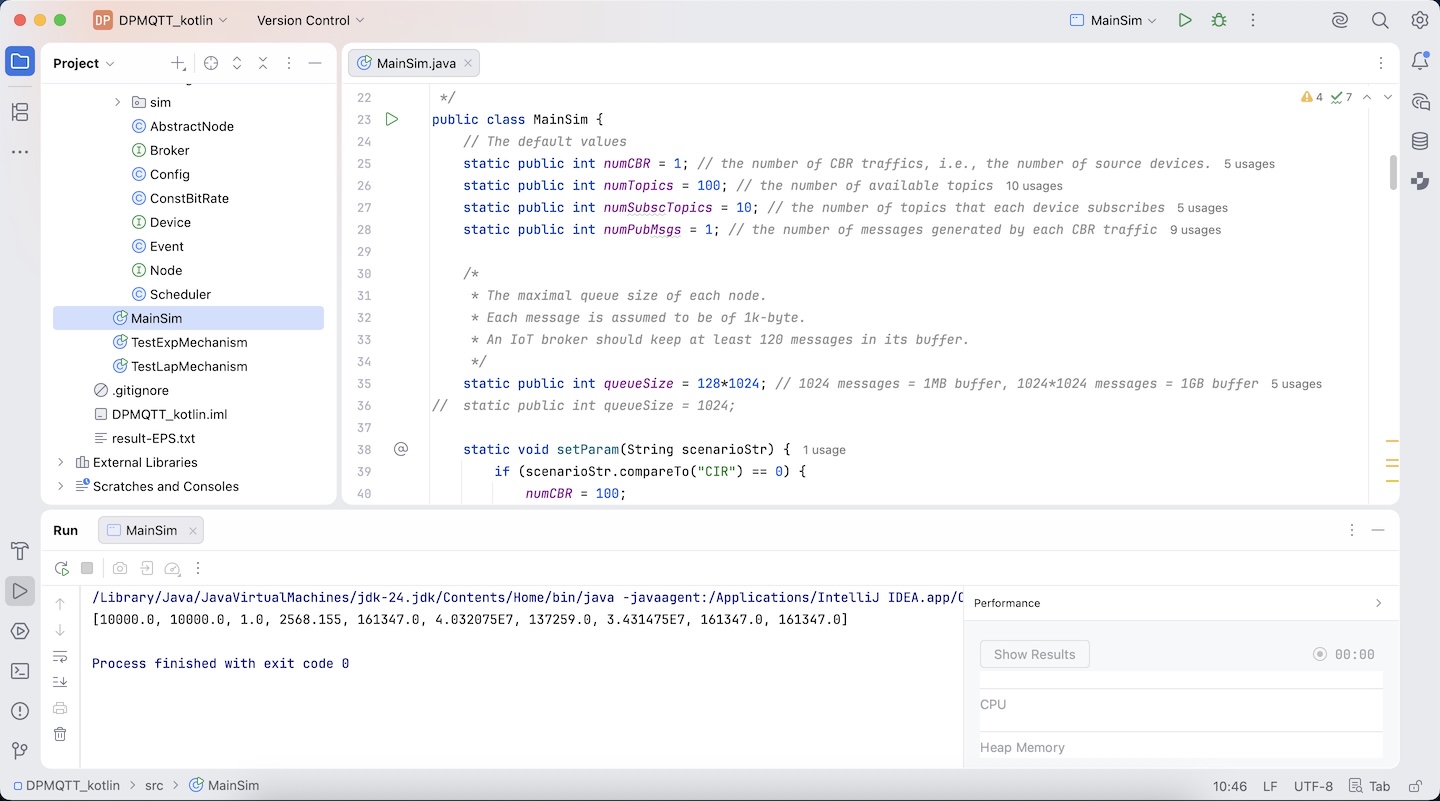Click the Run gutter icon beside class MainSim
Viewport: 1440px width, 801px height.
click(392, 119)
